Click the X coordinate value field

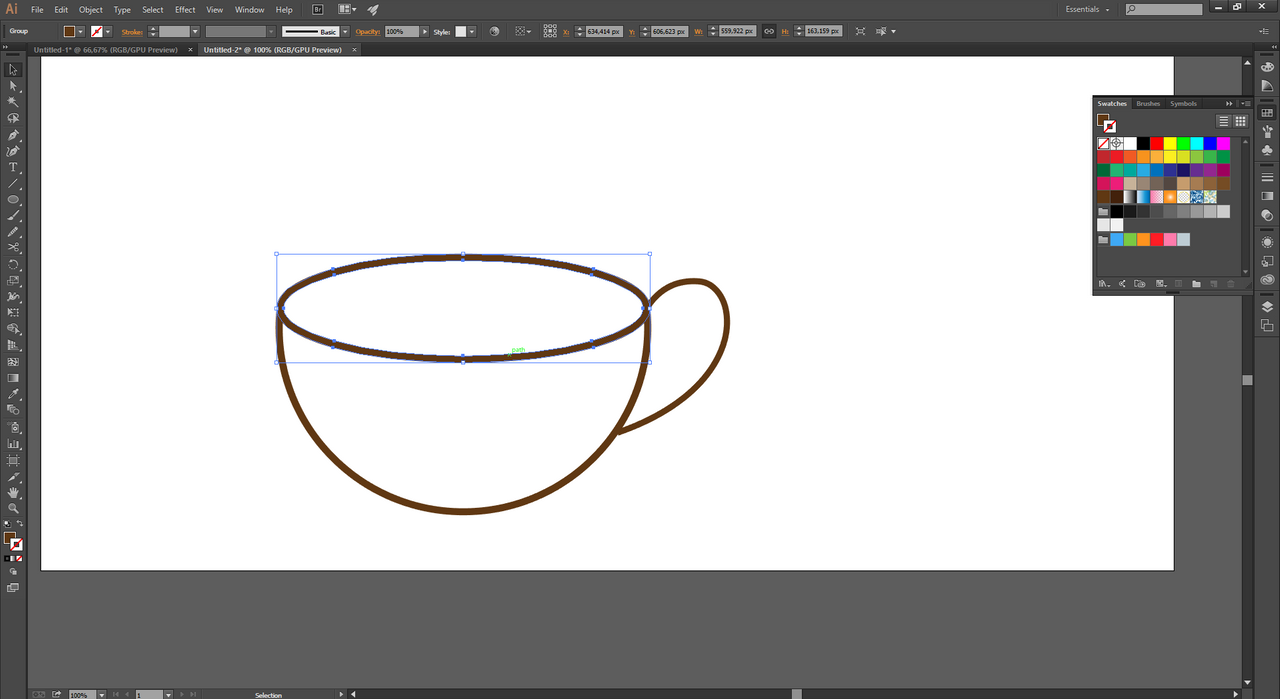(604, 32)
